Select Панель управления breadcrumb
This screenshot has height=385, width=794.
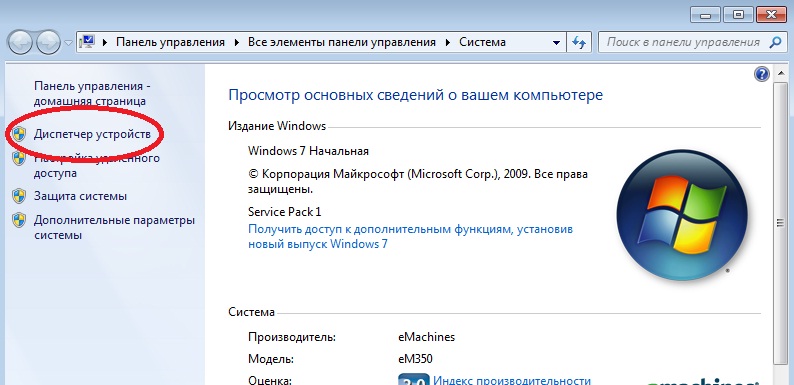coord(170,42)
